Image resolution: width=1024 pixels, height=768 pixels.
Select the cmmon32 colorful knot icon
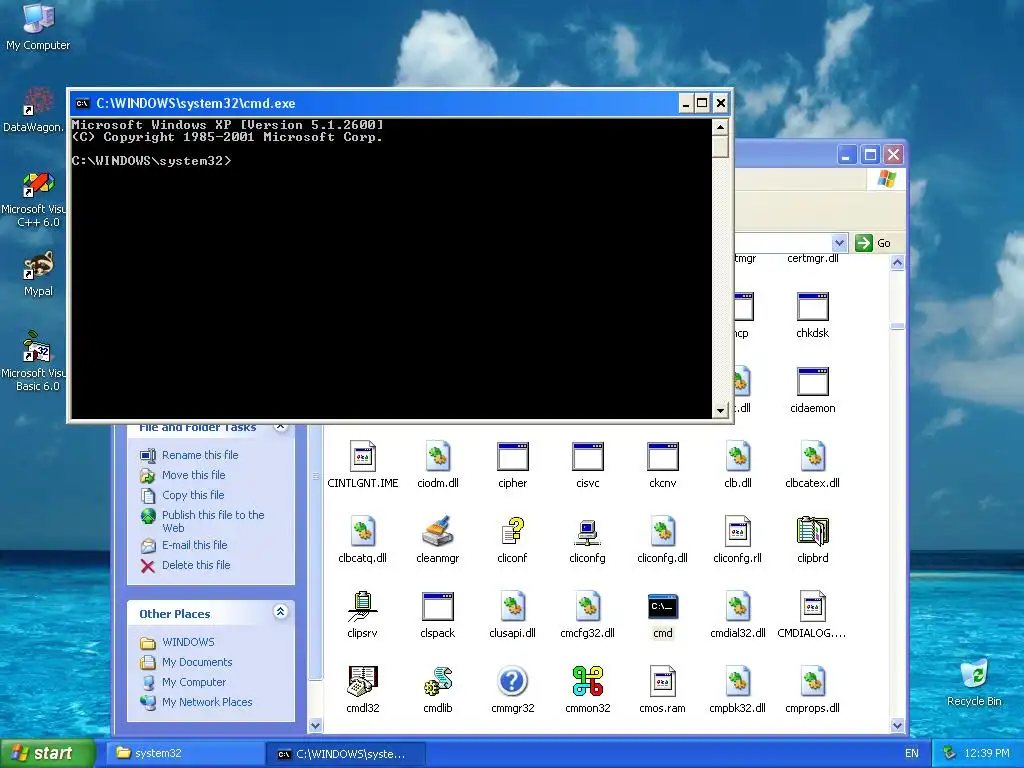click(x=587, y=682)
